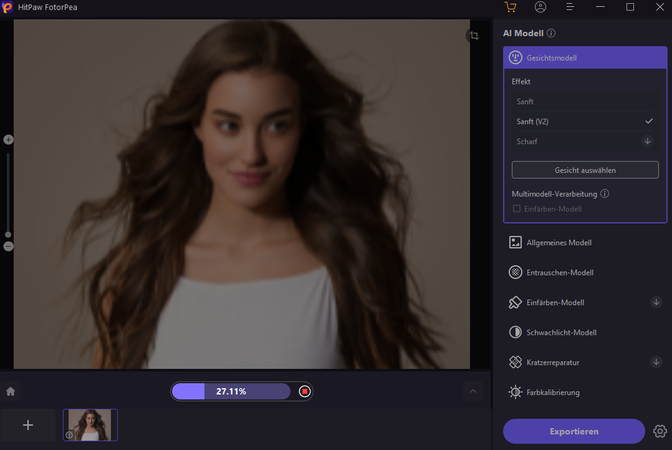
Task: Open settings gear next to Exportieren
Action: 660,431
